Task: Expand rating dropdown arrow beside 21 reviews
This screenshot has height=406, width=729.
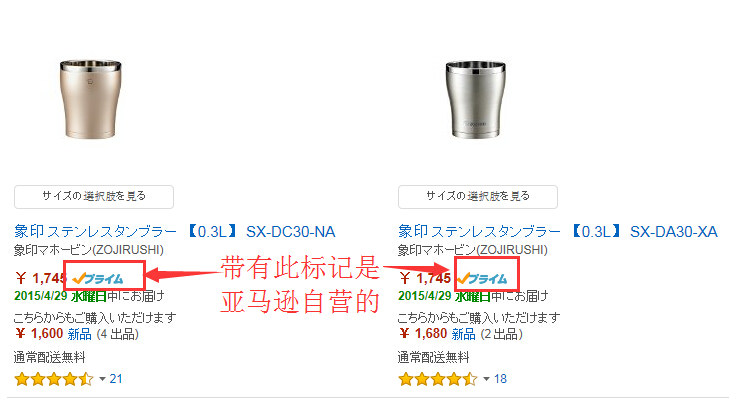Action: click(x=102, y=379)
